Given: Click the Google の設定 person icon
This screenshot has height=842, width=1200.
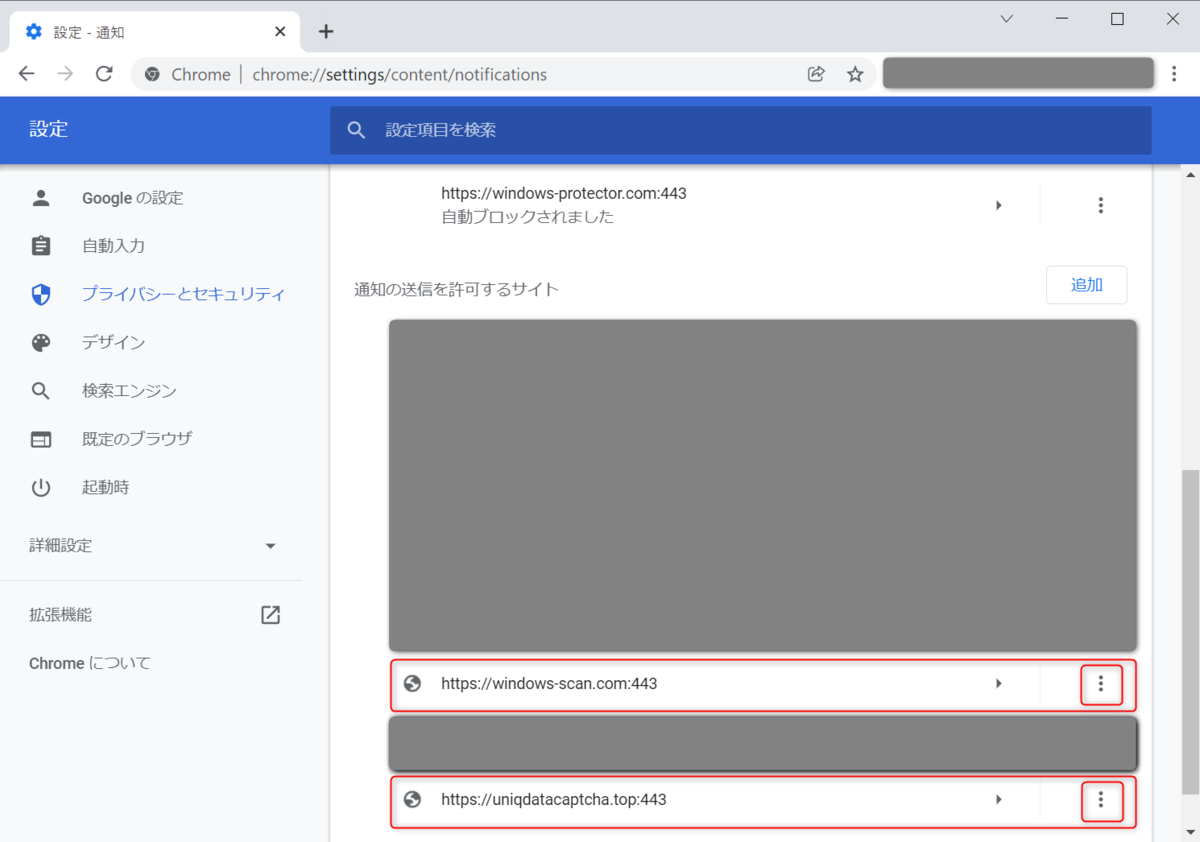Looking at the screenshot, I should [41, 197].
